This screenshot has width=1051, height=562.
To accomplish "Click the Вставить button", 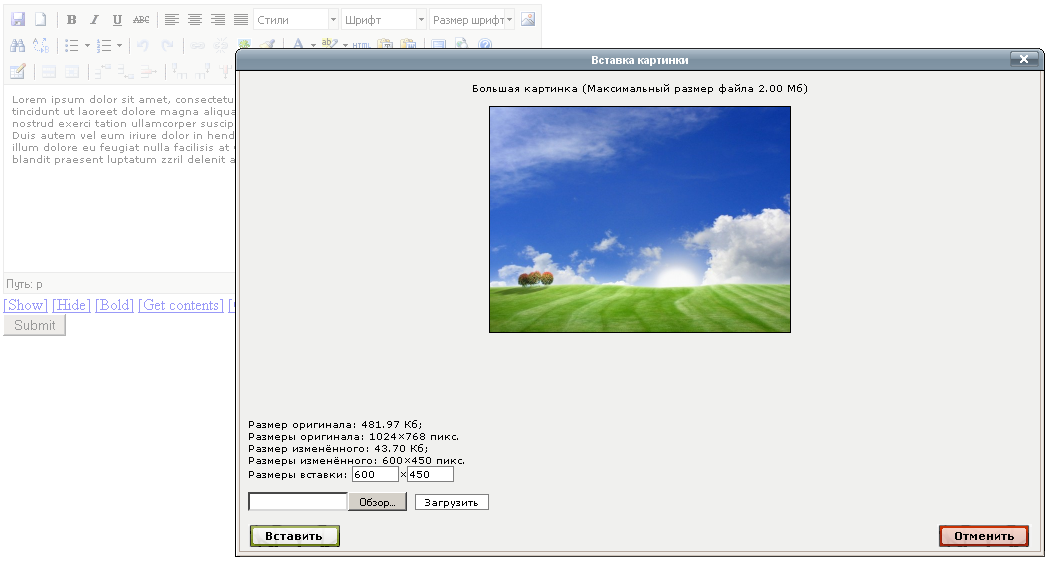I will coord(294,536).
